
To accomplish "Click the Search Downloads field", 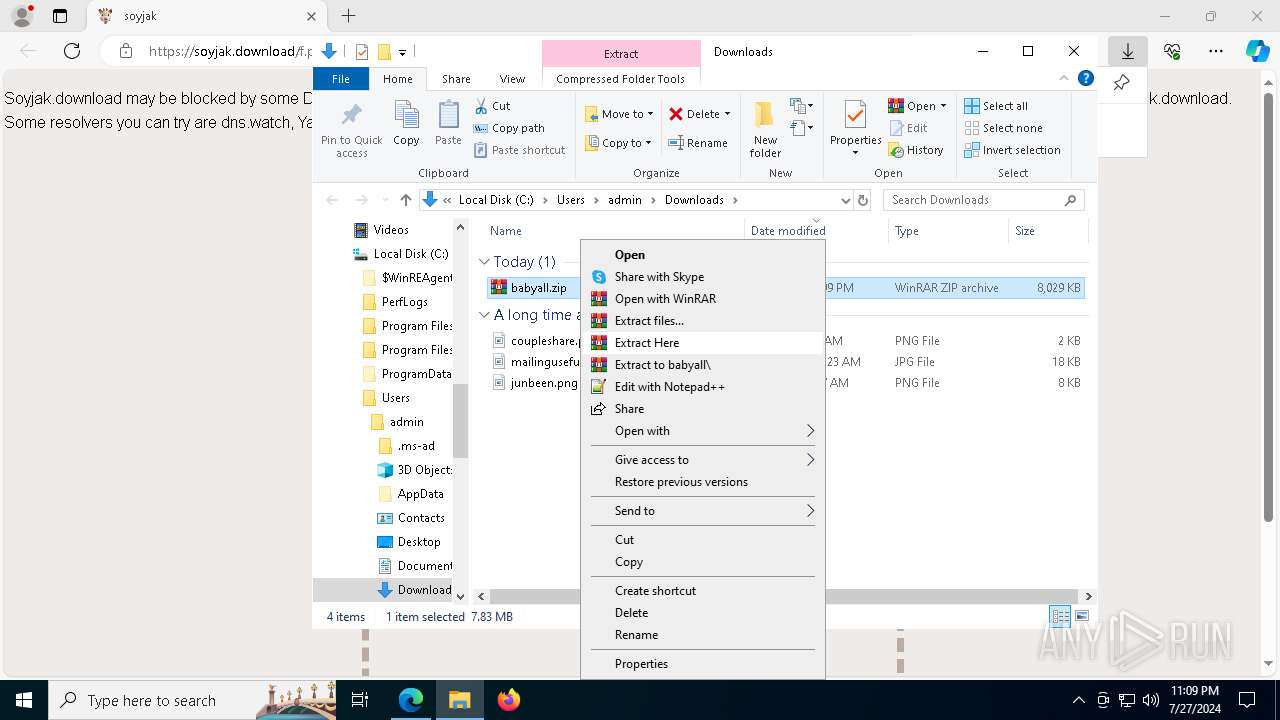I will 983,200.
